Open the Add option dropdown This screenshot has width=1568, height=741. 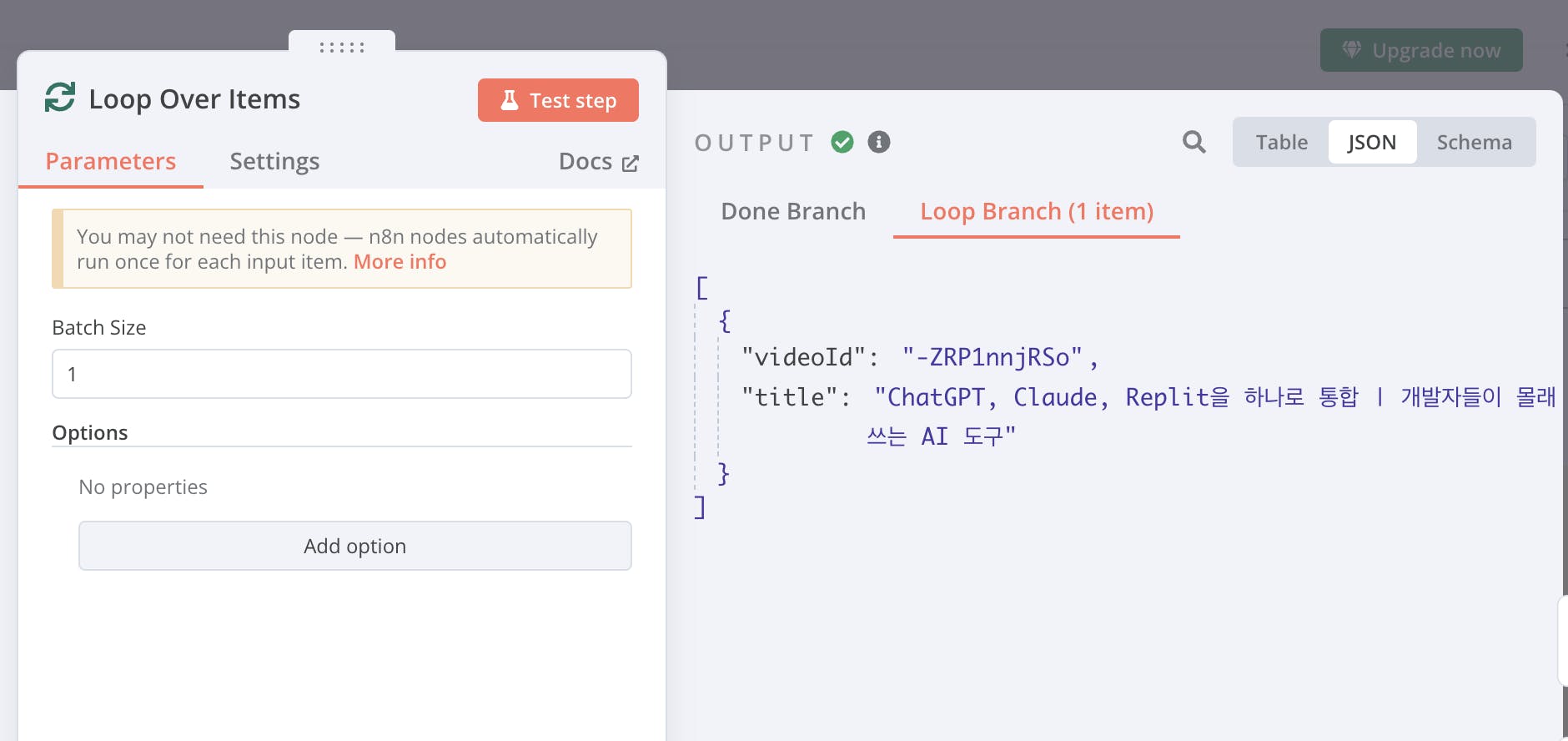tap(354, 546)
